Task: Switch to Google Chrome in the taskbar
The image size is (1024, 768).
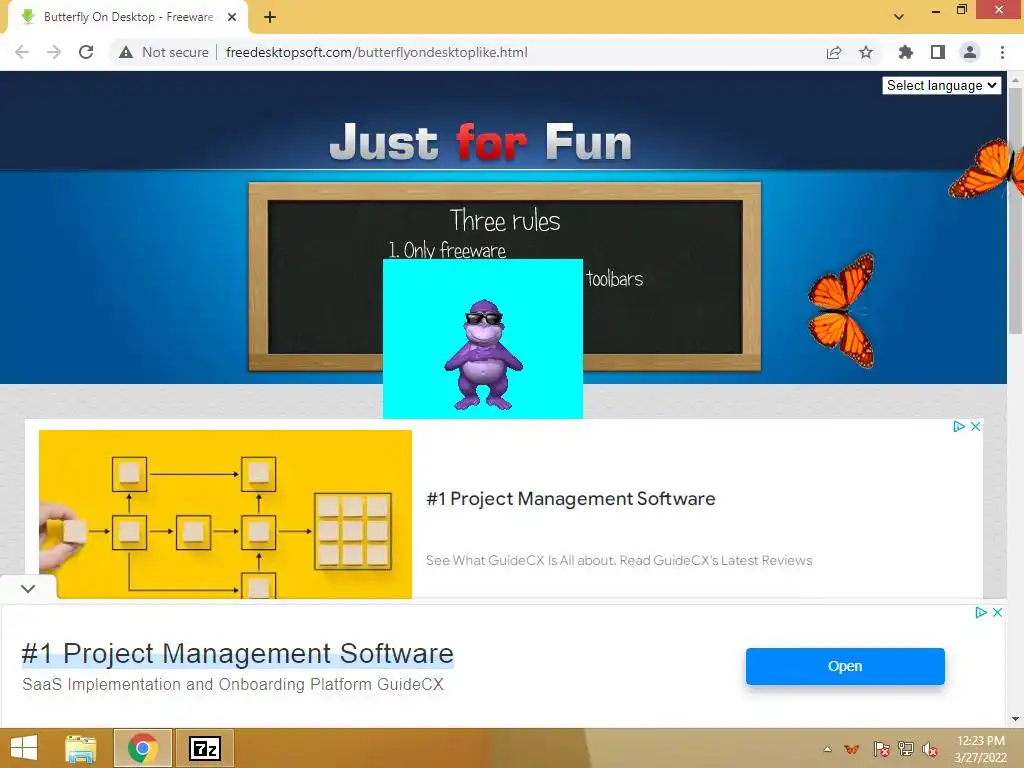Action: (x=143, y=748)
